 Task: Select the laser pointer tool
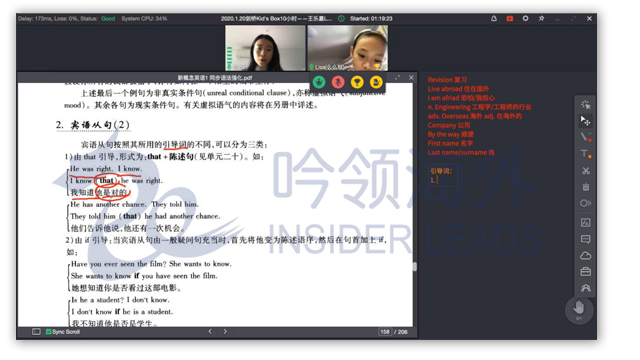[585, 105]
